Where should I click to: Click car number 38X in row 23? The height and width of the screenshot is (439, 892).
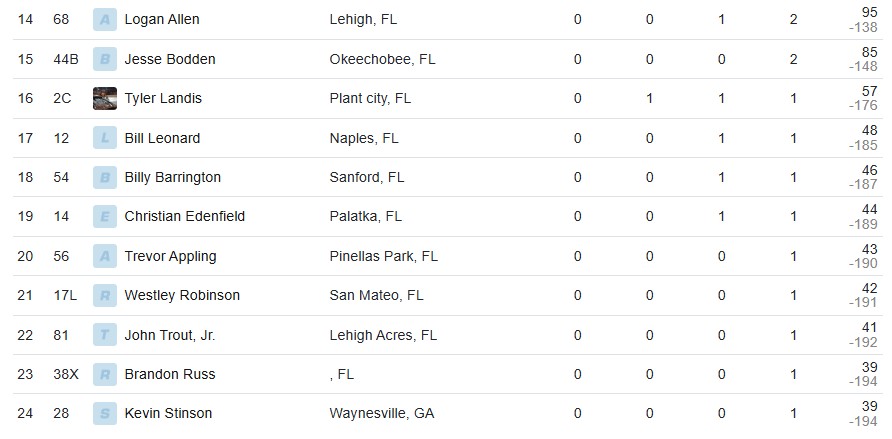click(x=65, y=374)
